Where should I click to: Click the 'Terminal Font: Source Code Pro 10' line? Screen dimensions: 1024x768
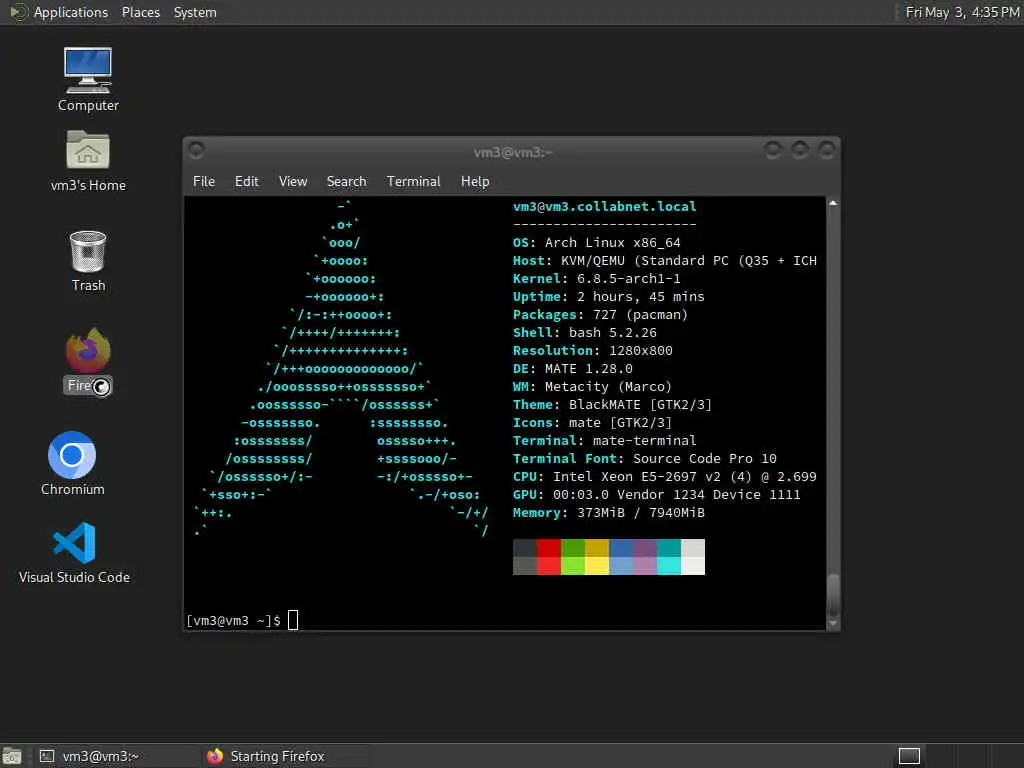645,458
